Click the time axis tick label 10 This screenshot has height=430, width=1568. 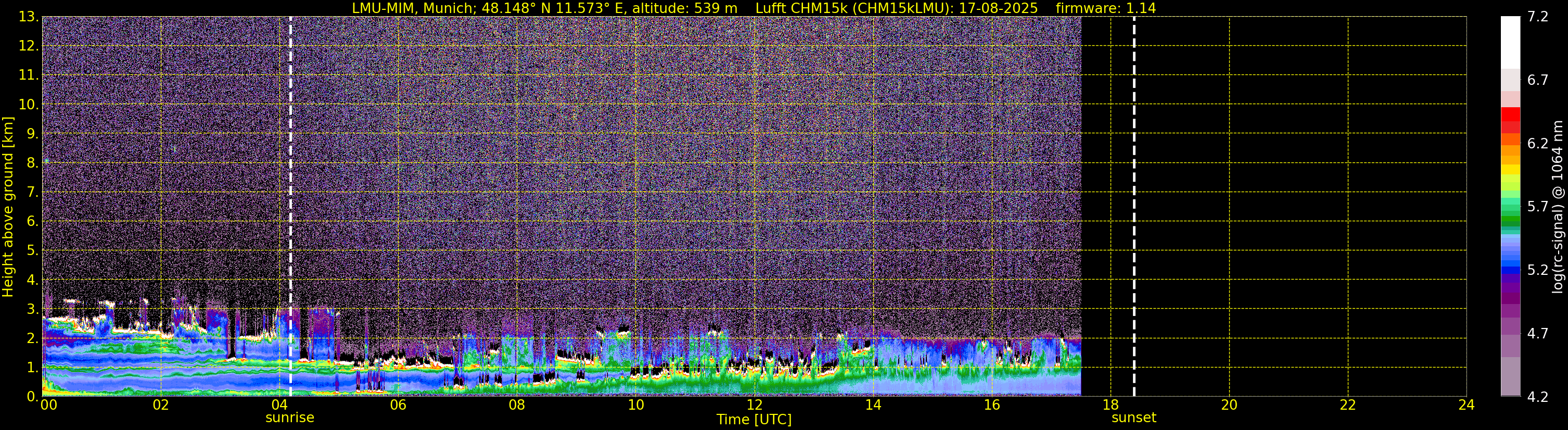[635, 405]
